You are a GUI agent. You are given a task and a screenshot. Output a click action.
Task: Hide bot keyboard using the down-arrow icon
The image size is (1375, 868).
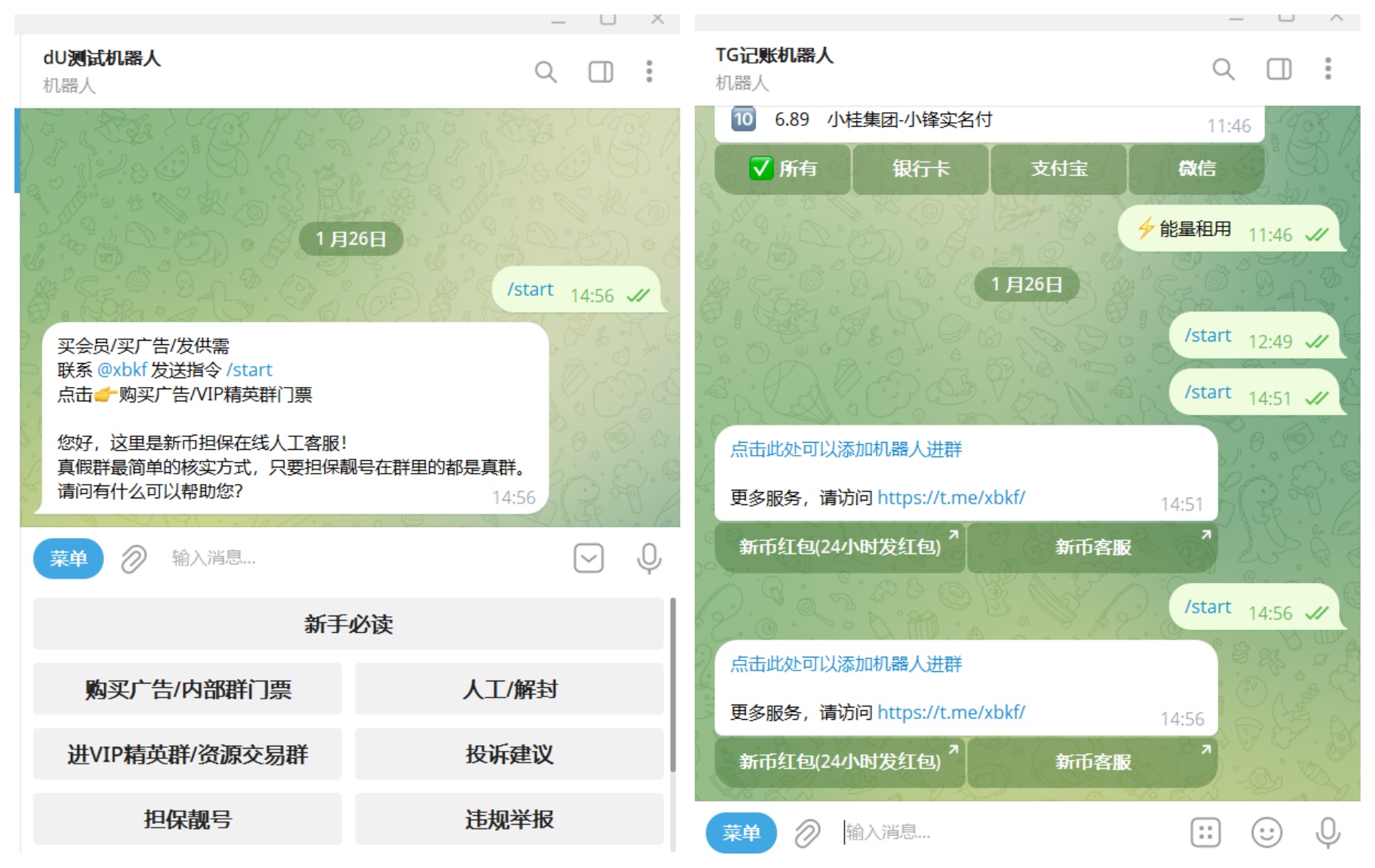(x=588, y=558)
